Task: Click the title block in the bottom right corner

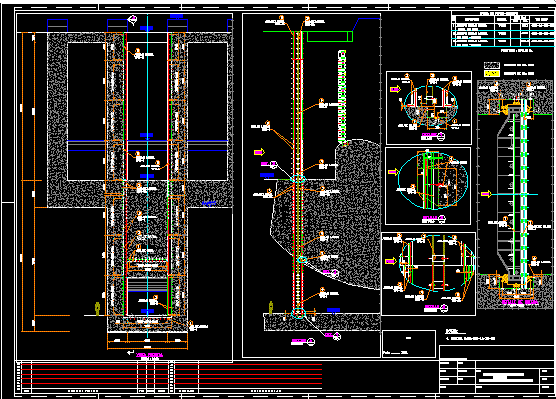Action: (x=496, y=370)
